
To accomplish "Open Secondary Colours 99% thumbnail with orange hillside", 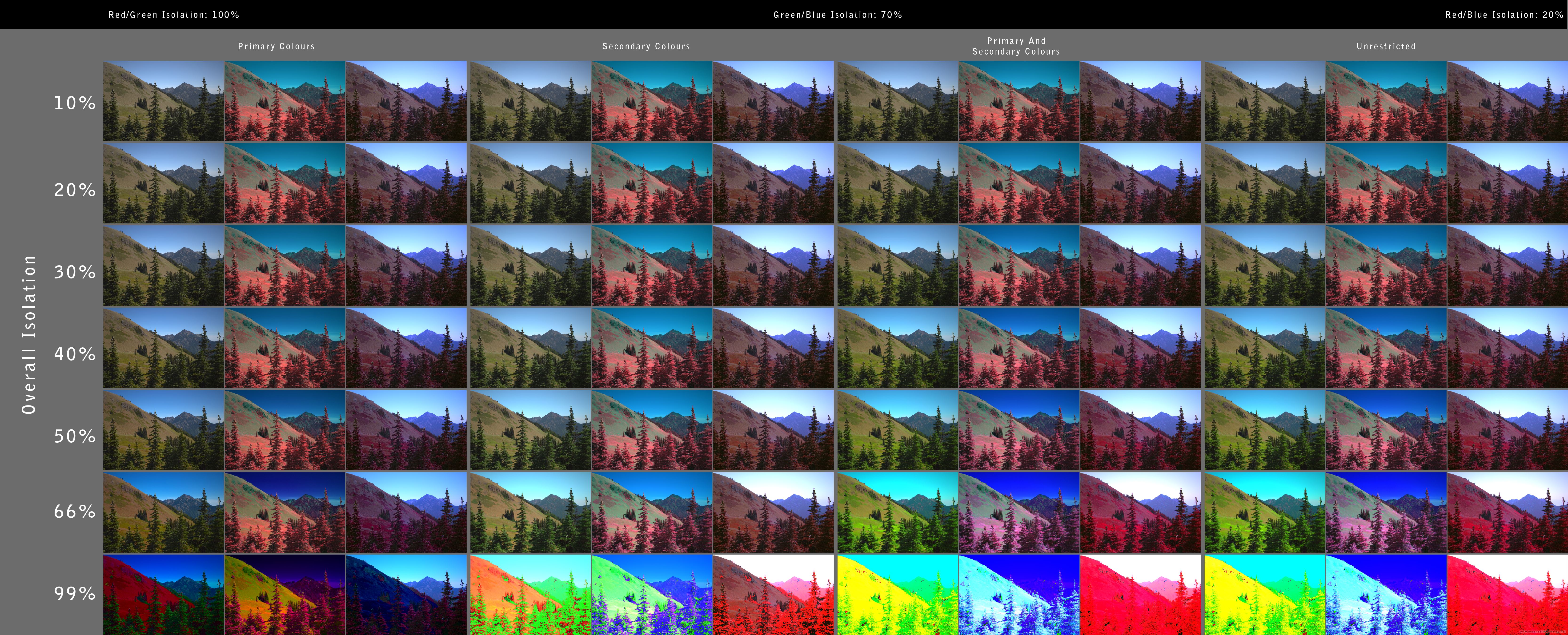I will click(x=530, y=594).
